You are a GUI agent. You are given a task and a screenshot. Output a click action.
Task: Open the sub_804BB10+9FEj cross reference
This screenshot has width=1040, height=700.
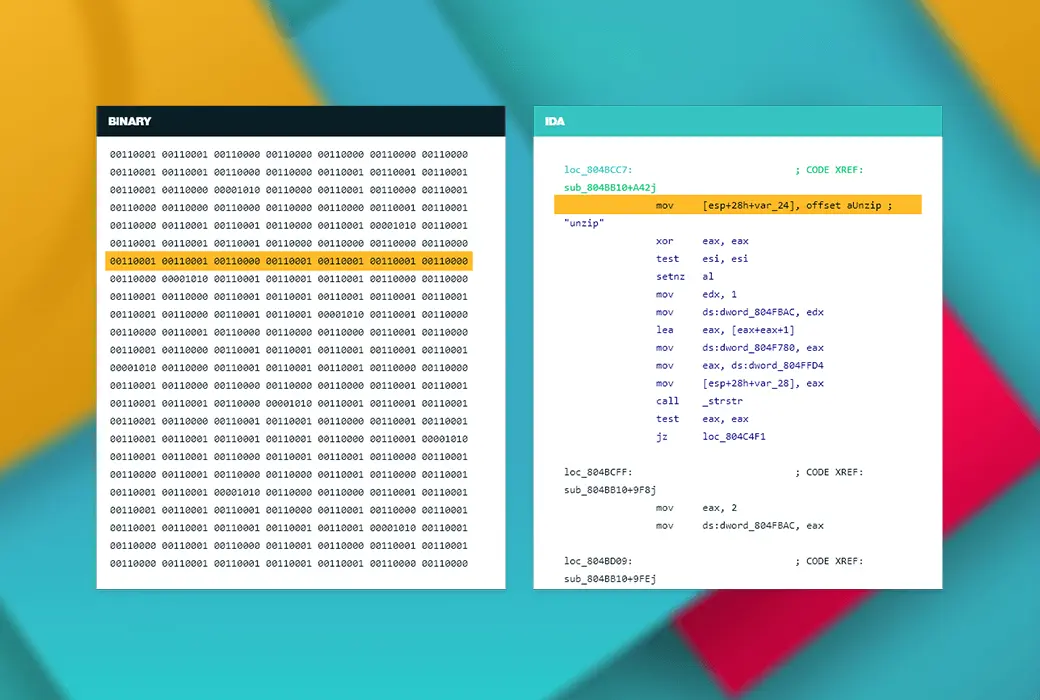pos(610,579)
